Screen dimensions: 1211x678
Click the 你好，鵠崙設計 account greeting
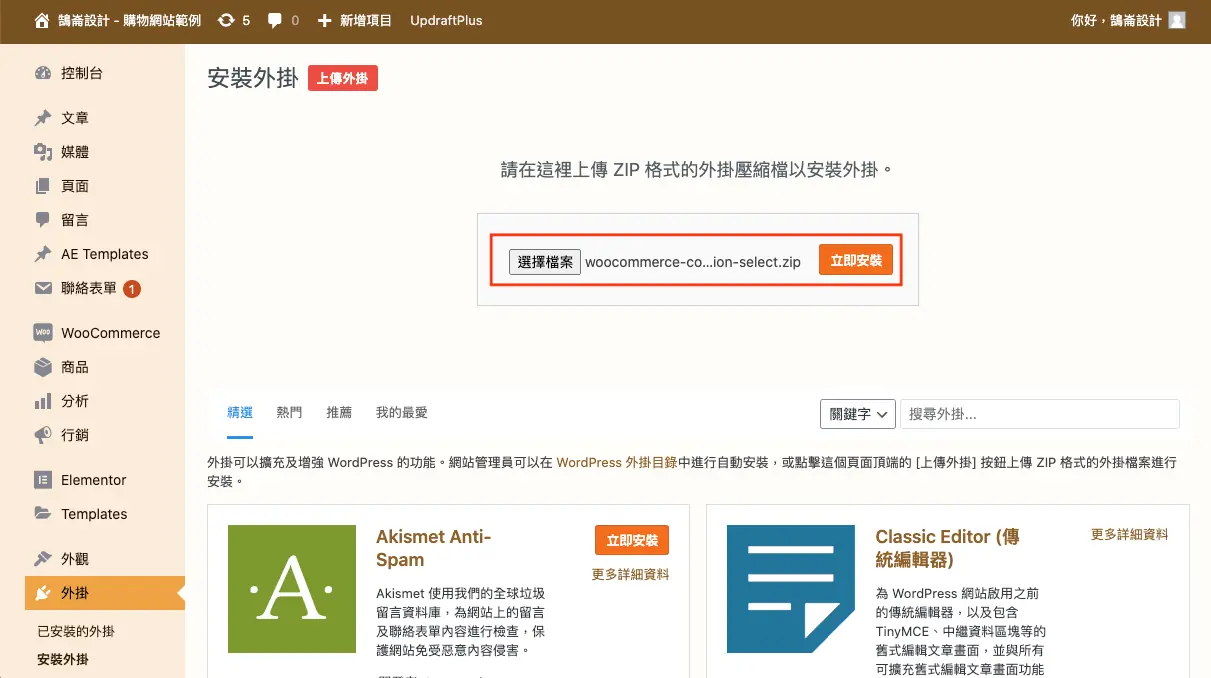[x=1116, y=20]
